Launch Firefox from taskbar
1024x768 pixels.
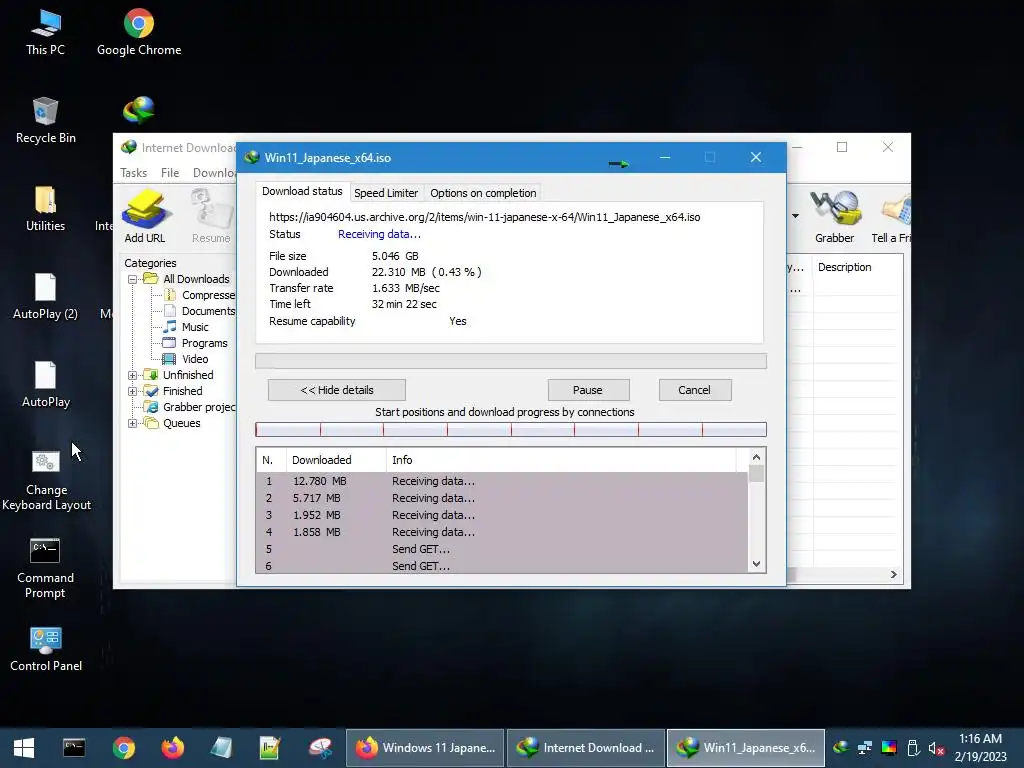point(172,748)
